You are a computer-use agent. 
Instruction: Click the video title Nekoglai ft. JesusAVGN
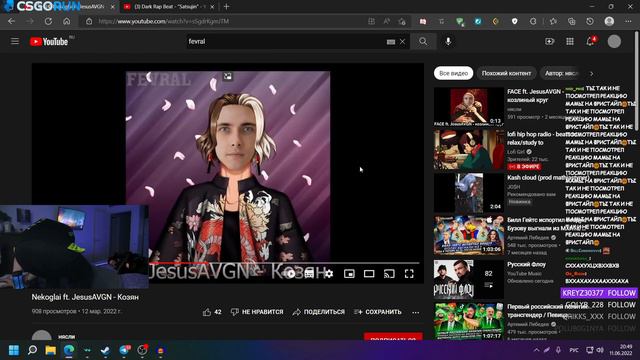85,297
